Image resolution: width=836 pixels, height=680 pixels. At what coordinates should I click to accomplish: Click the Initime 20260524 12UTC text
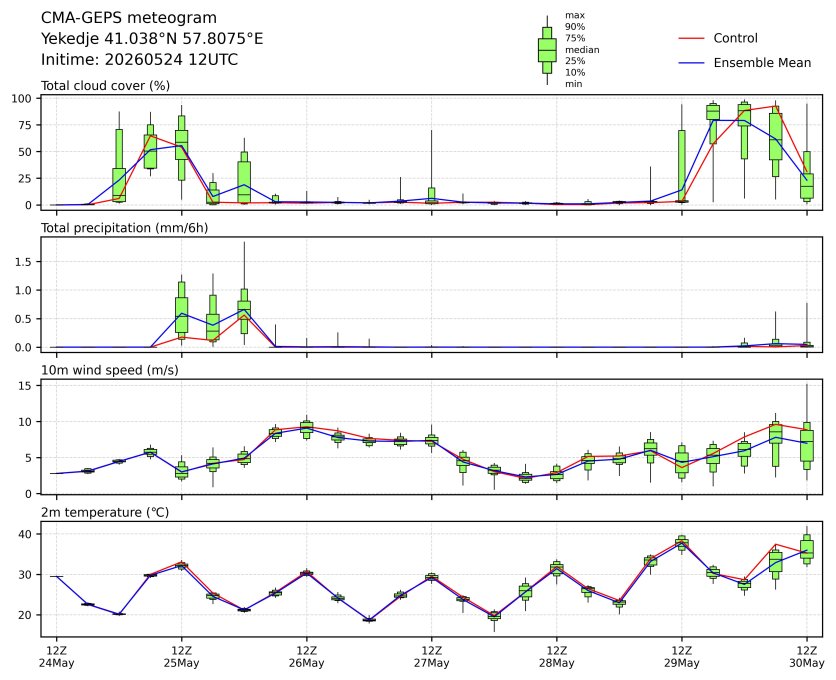click(140, 59)
